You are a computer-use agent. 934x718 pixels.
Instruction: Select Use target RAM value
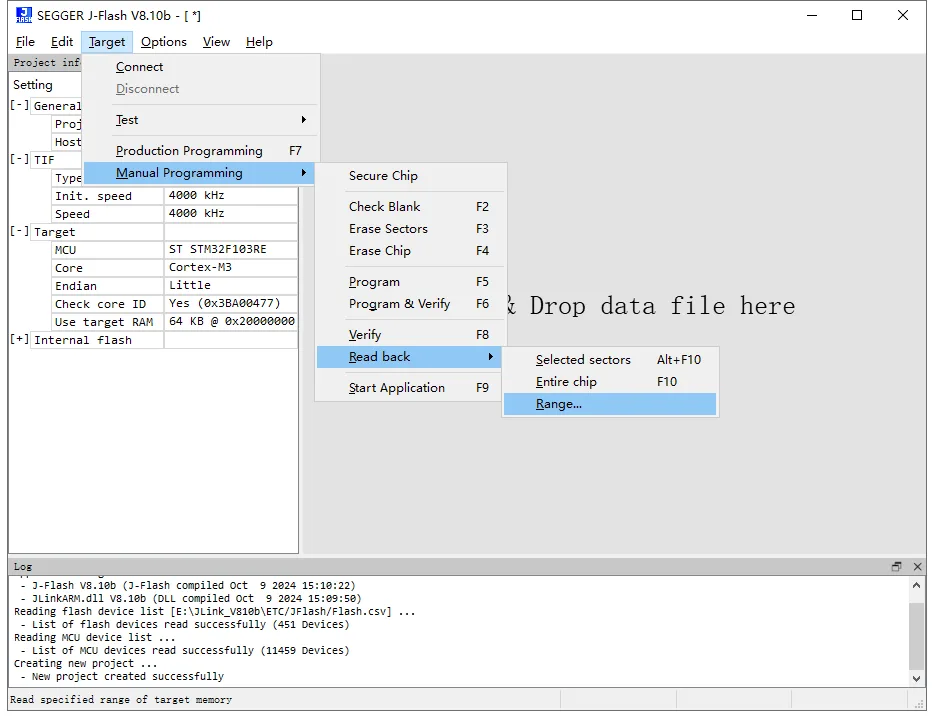click(231, 321)
